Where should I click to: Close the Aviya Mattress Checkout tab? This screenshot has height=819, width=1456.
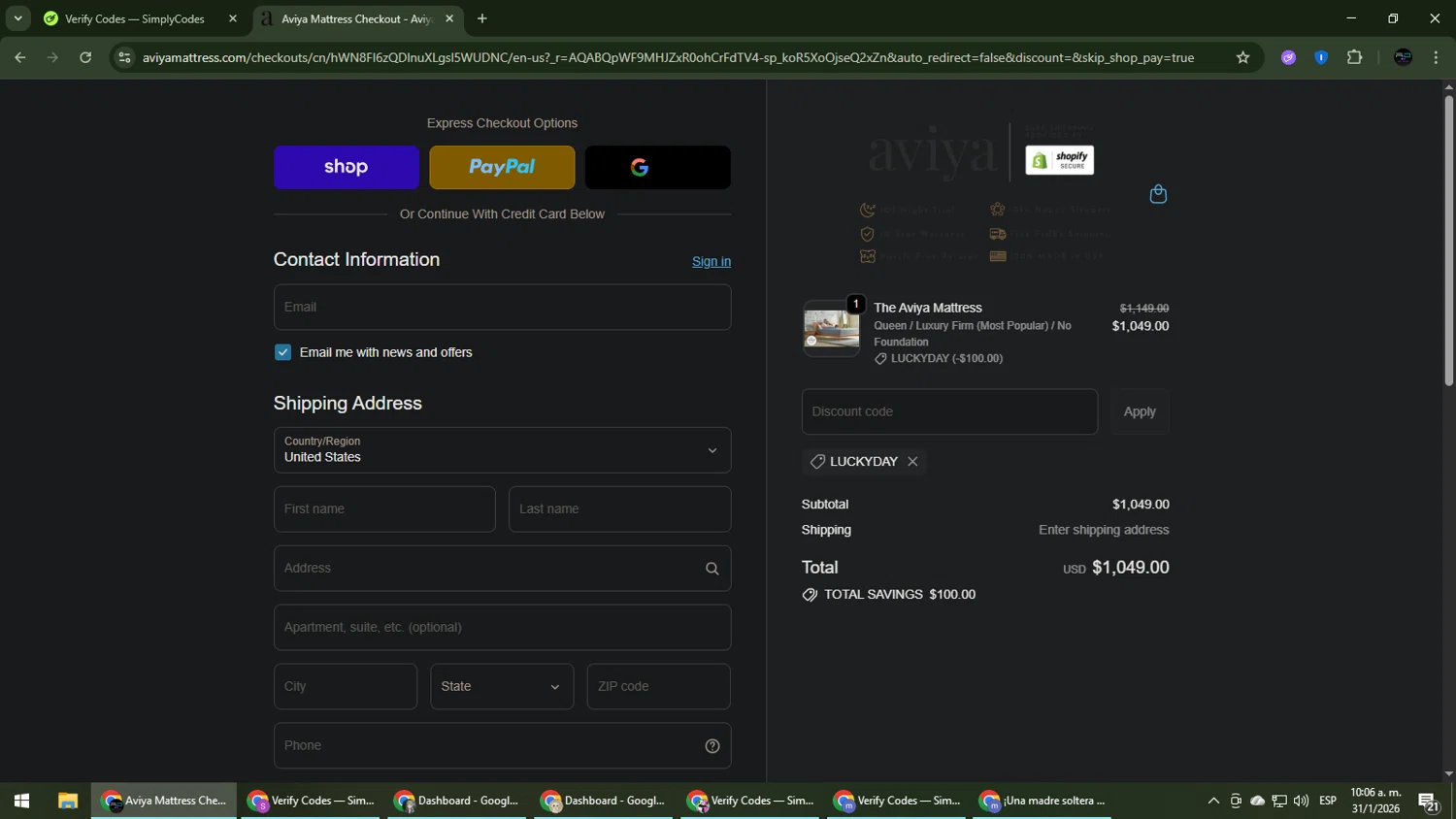click(449, 18)
